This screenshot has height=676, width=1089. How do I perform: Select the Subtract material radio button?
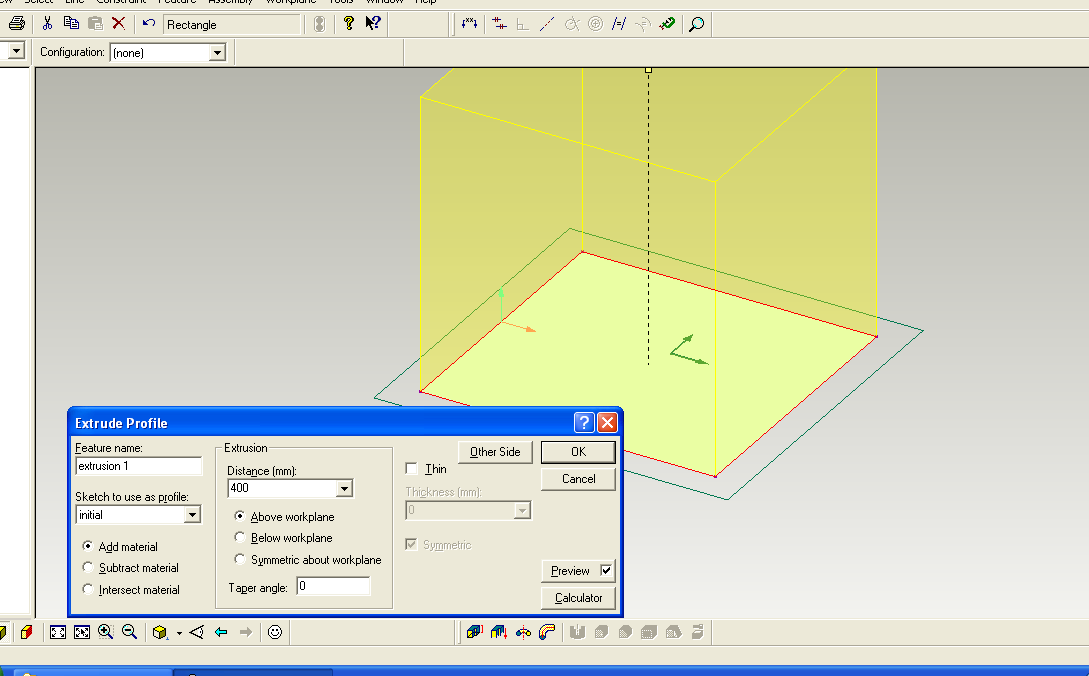88,568
